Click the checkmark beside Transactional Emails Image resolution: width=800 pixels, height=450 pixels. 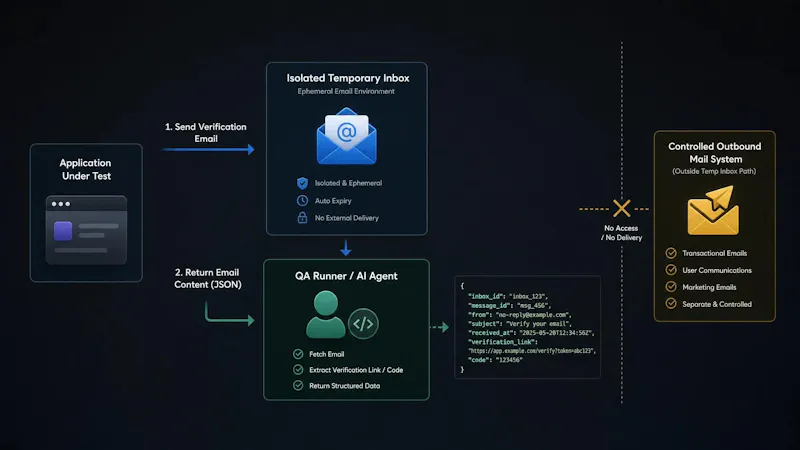tap(671, 253)
